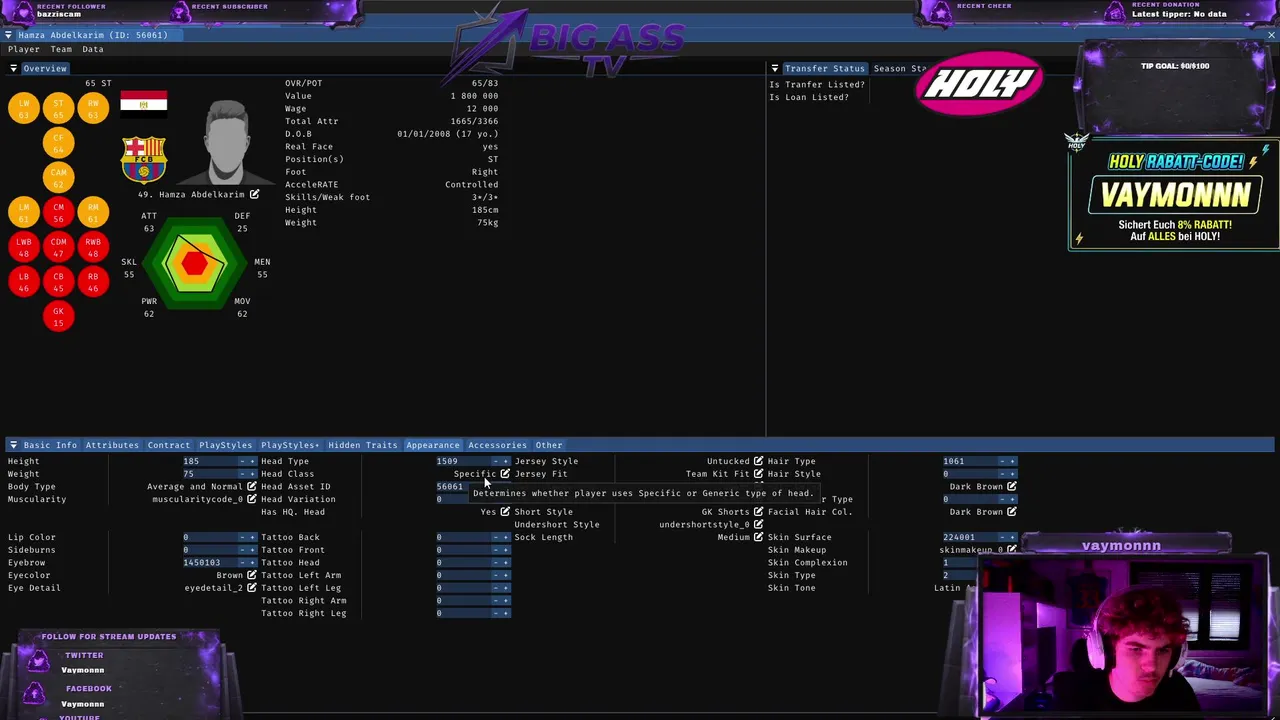The height and width of the screenshot is (720, 1280).
Task: Click the Eyebrow value field 1450103
Action: 209,563
